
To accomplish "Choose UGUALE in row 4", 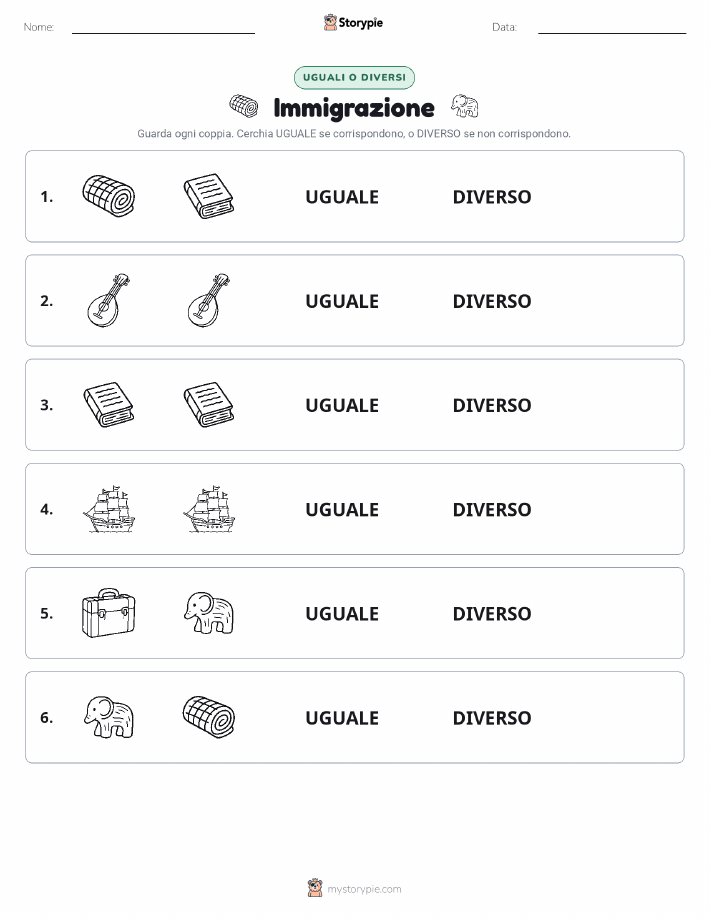I will pos(342,509).
